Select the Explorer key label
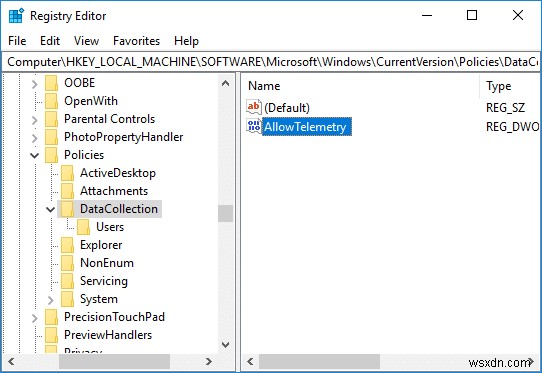542x373 pixels. pos(101,245)
